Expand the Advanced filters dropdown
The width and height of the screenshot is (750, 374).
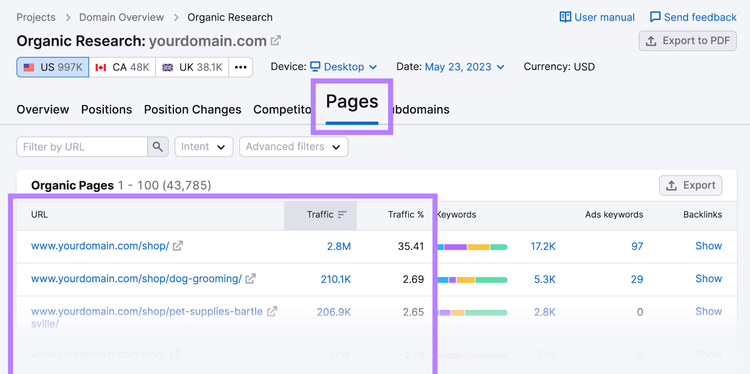[294, 147]
